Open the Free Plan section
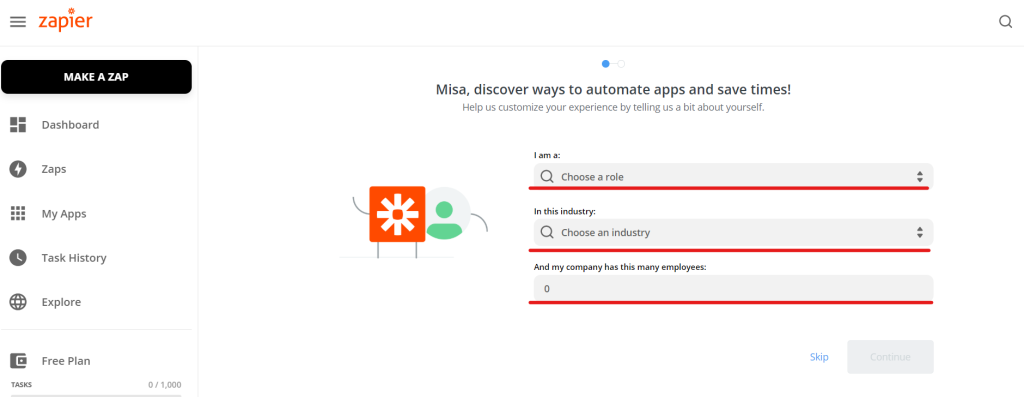 click(66, 360)
